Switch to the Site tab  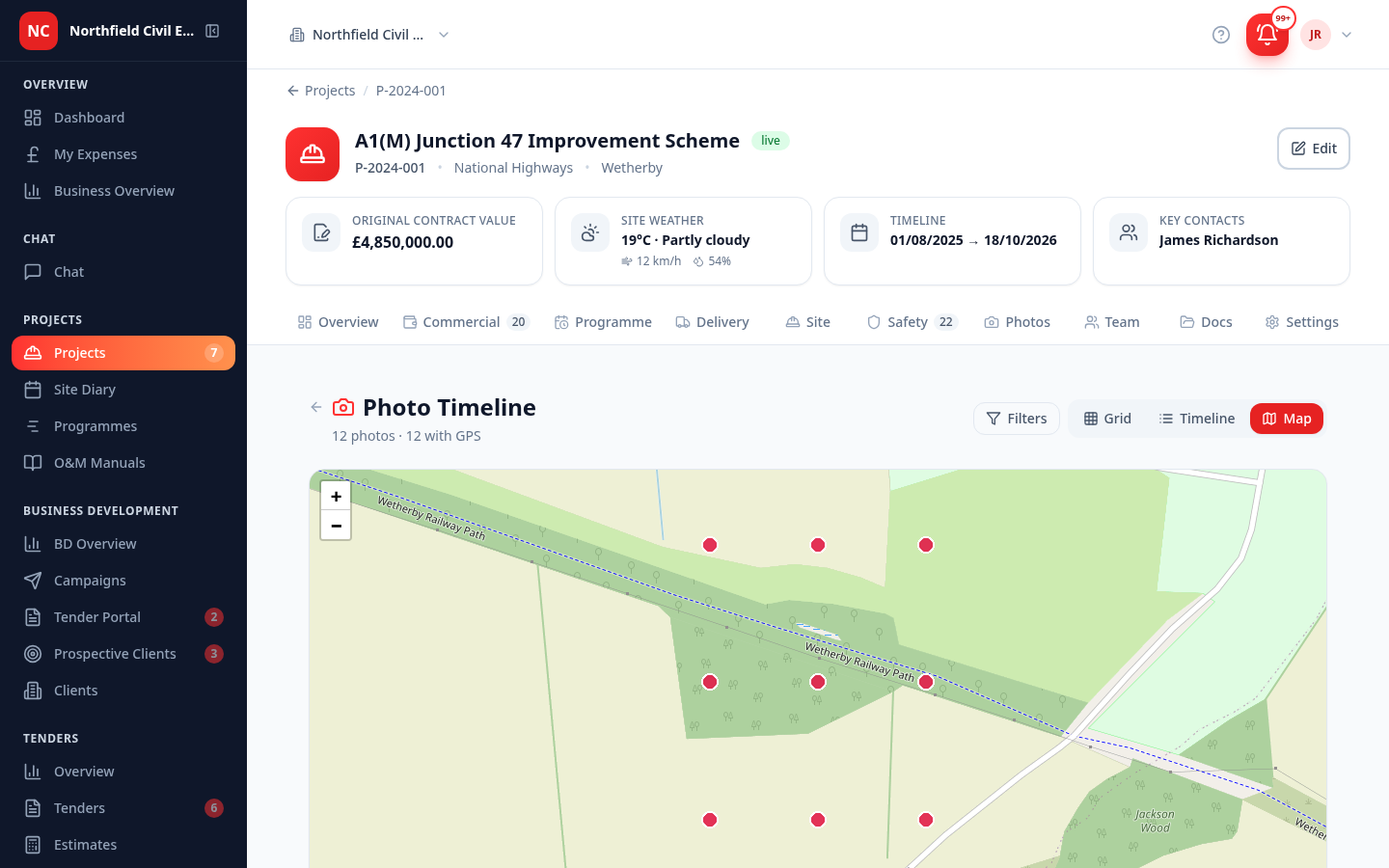tap(808, 322)
